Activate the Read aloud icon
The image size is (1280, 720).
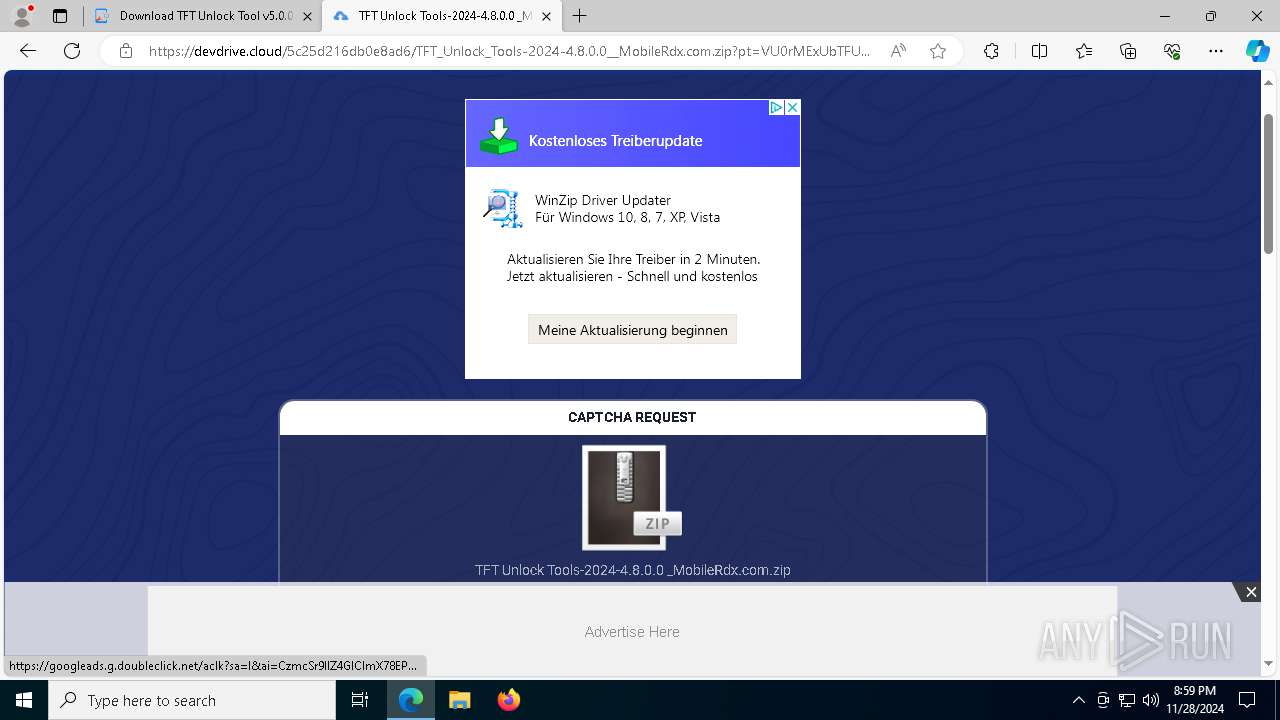[x=898, y=51]
